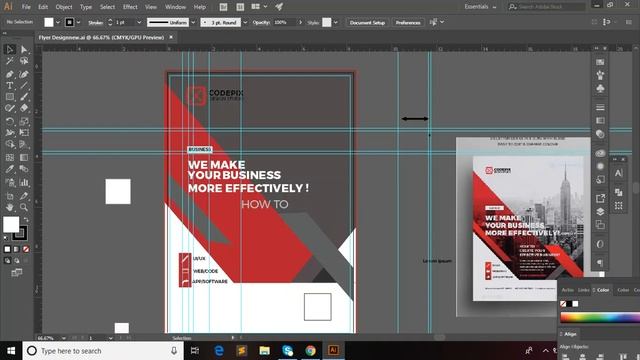640x360 pixels.
Task: Select the Eraser tool
Action: [24, 109]
